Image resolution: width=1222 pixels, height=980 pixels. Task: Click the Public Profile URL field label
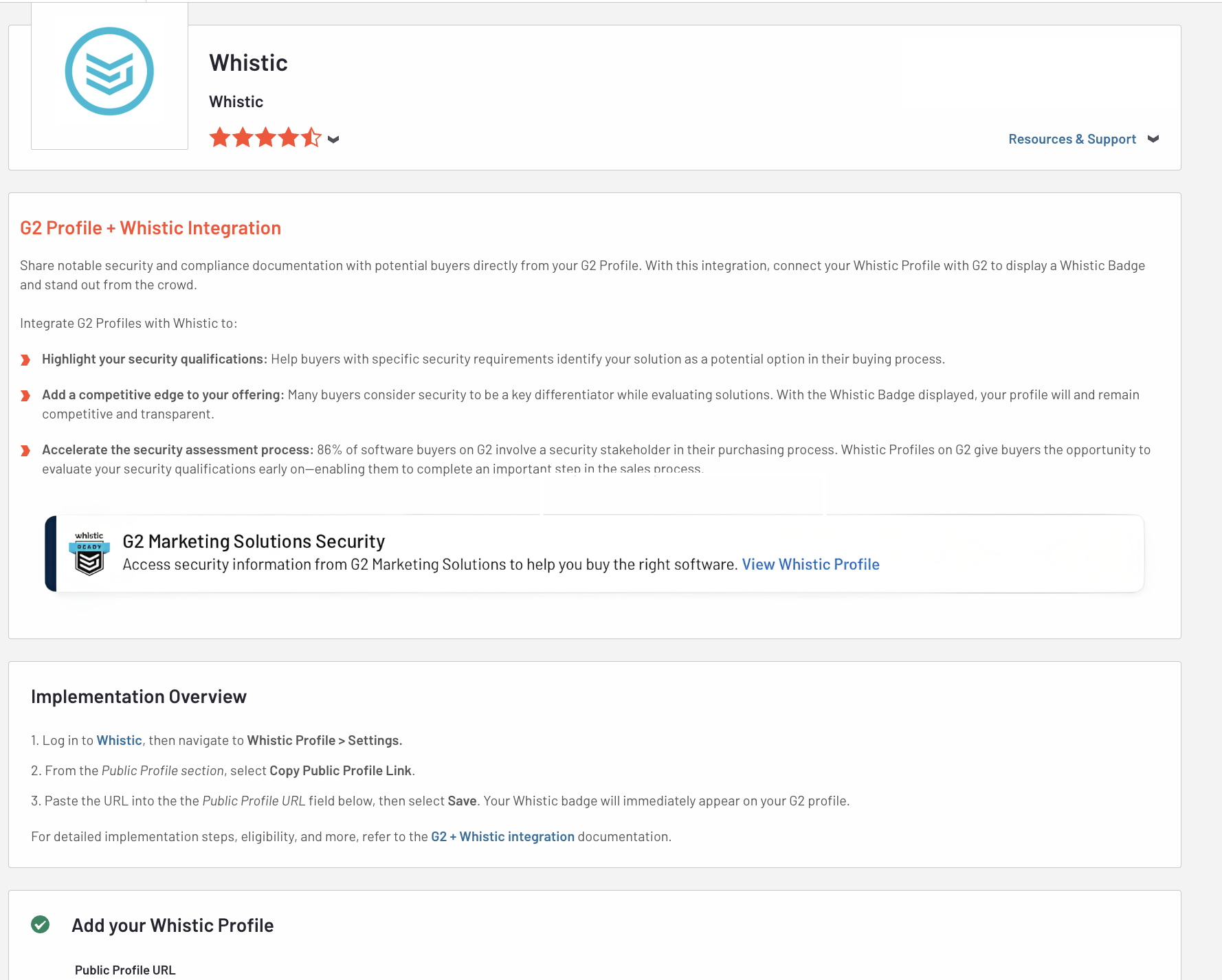pyautogui.click(x=125, y=970)
